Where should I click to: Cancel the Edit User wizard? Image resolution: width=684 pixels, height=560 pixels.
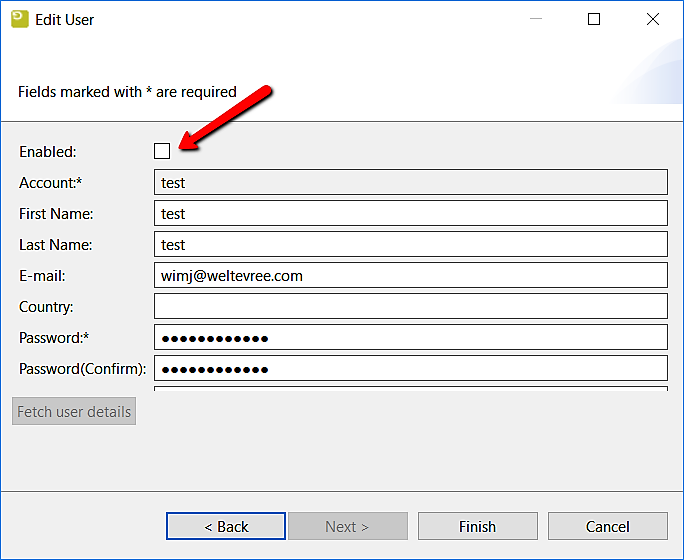pyautogui.click(x=607, y=526)
